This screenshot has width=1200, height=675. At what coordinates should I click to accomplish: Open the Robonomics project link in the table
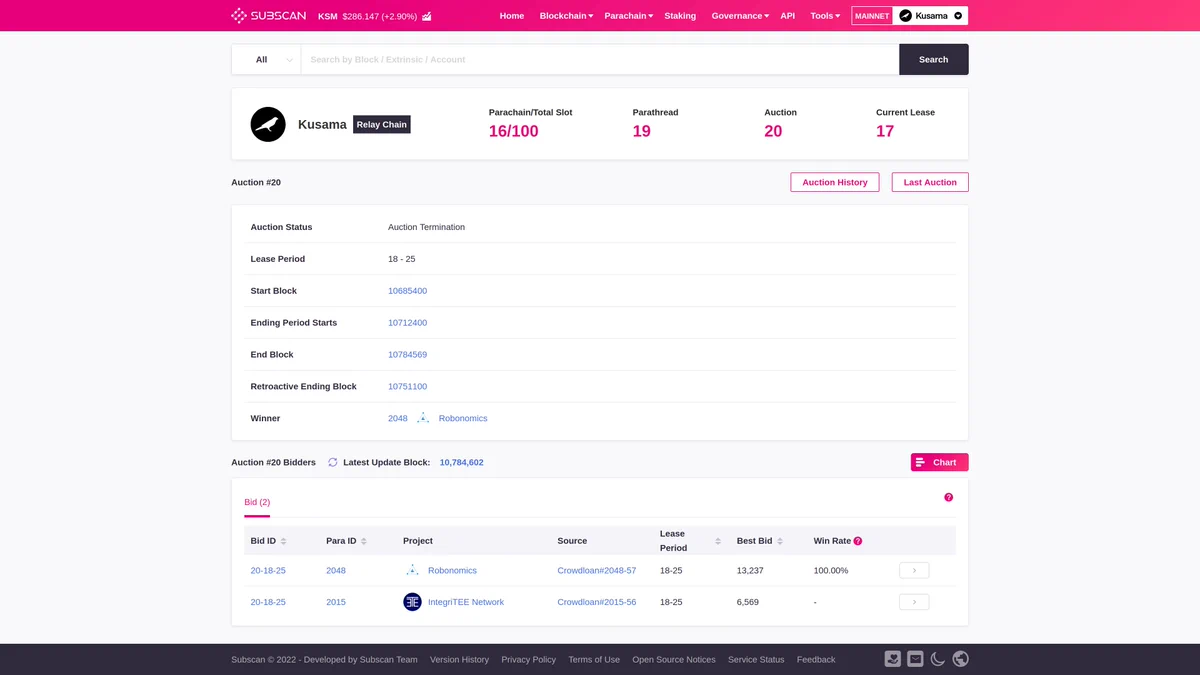(452, 570)
